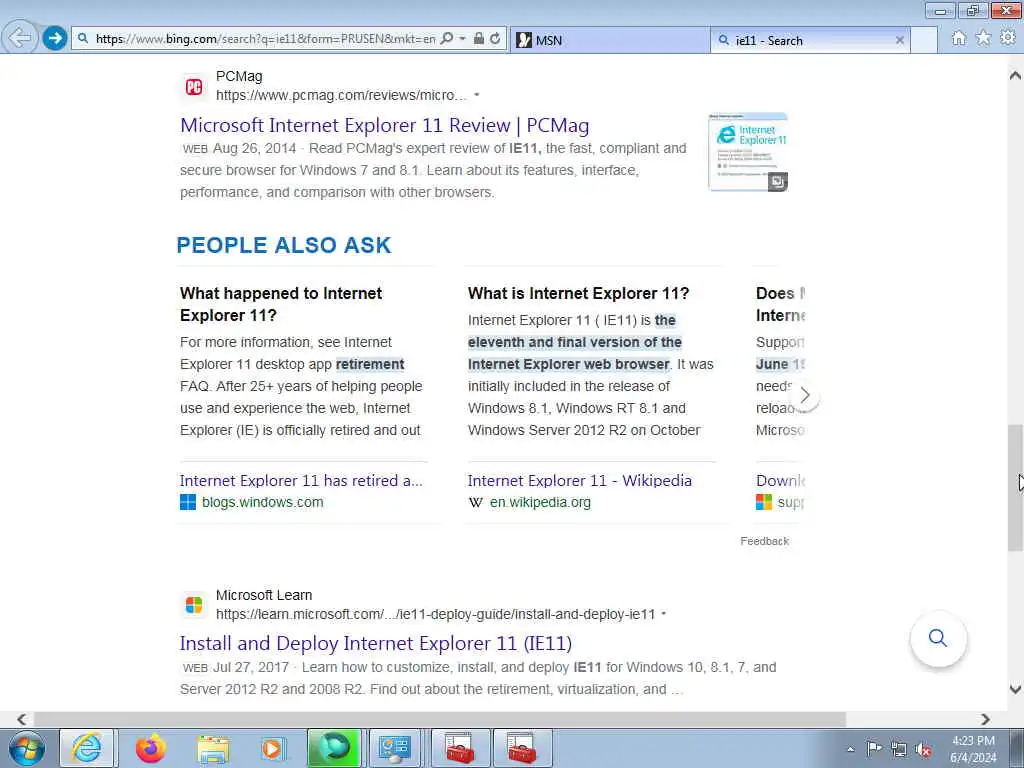Click the horizontal scrollbar right arrow
Viewport: 1024px width, 768px height.
click(985, 719)
